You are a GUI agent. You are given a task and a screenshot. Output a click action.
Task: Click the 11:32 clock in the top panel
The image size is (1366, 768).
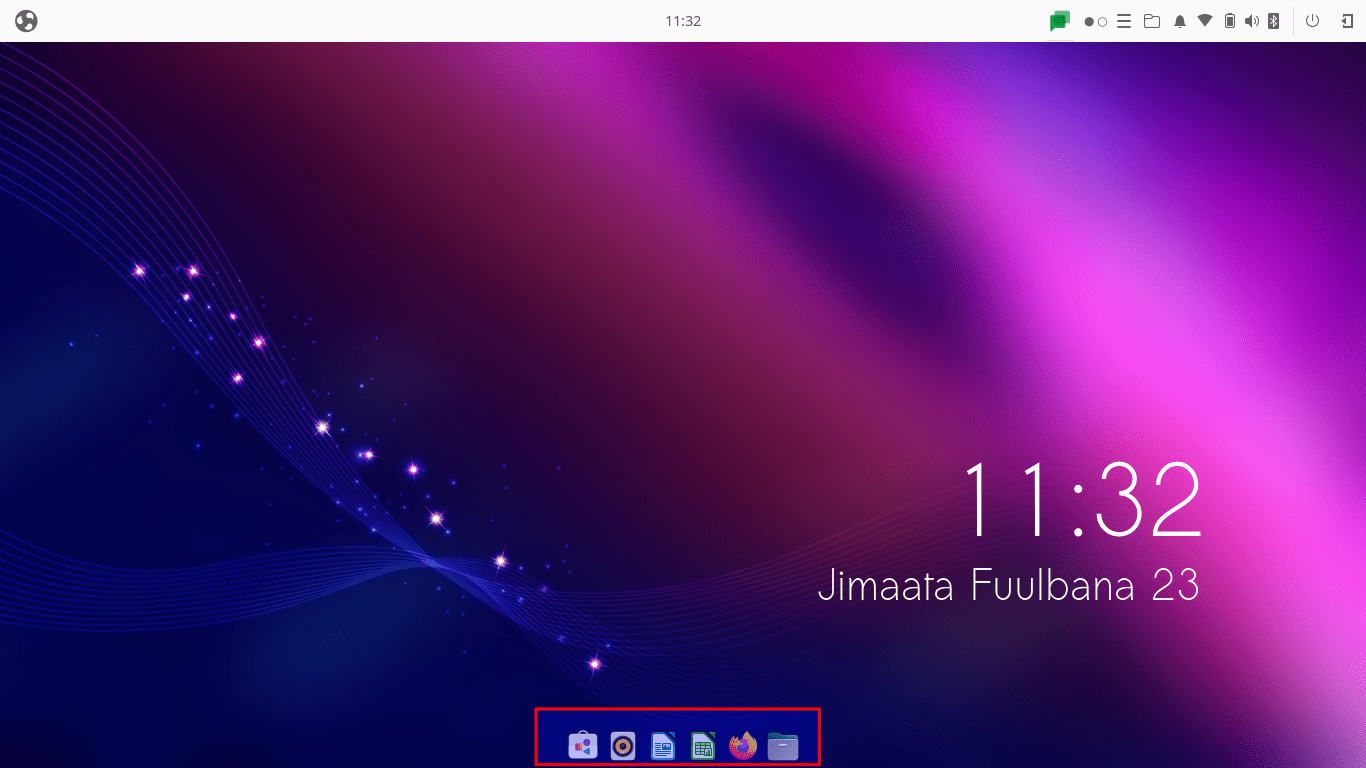click(x=683, y=20)
